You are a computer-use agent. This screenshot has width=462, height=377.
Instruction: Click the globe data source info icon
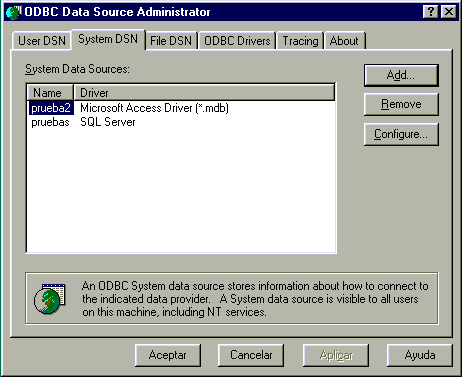point(49,299)
